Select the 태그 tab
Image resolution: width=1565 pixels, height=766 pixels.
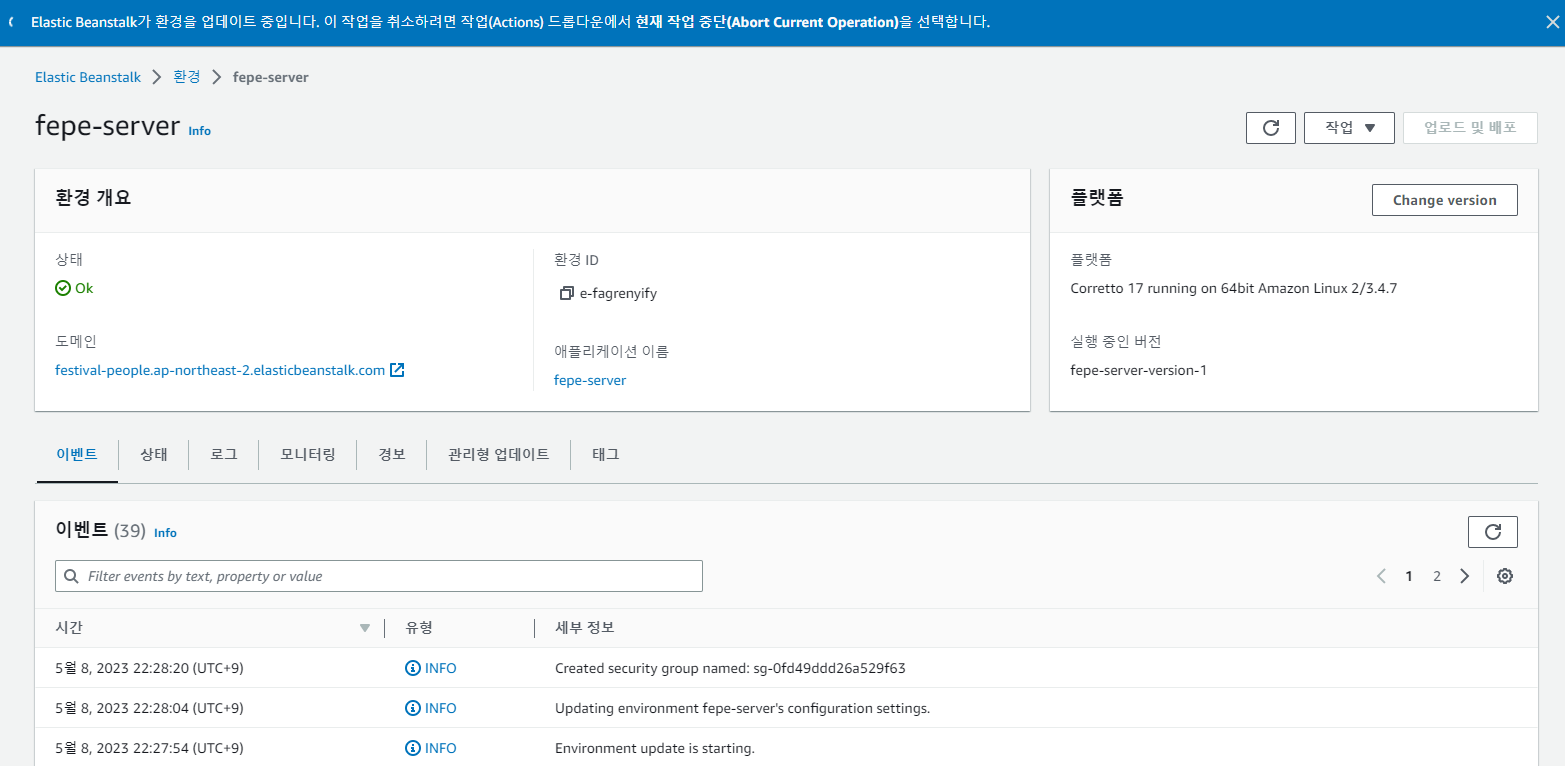pos(606,454)
